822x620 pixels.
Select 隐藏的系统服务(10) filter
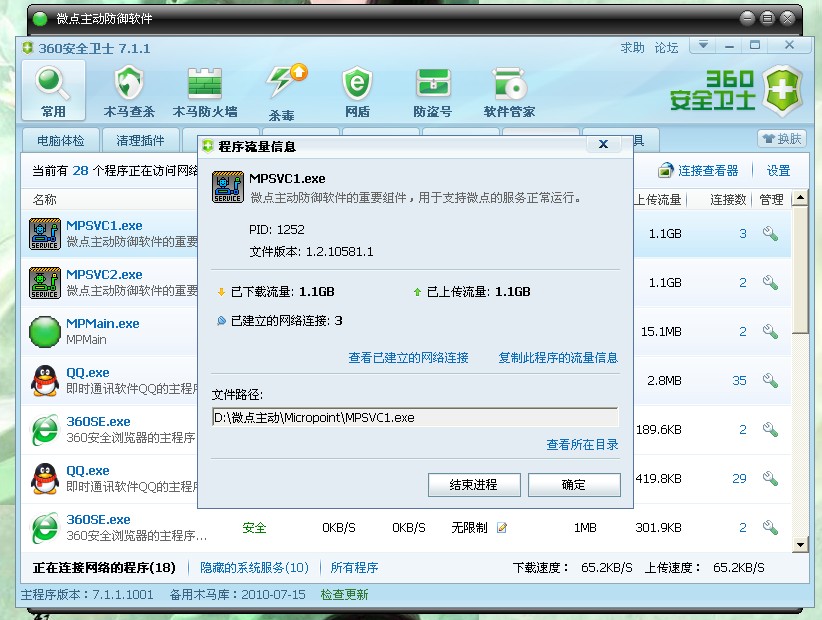(x=254, y=568)
